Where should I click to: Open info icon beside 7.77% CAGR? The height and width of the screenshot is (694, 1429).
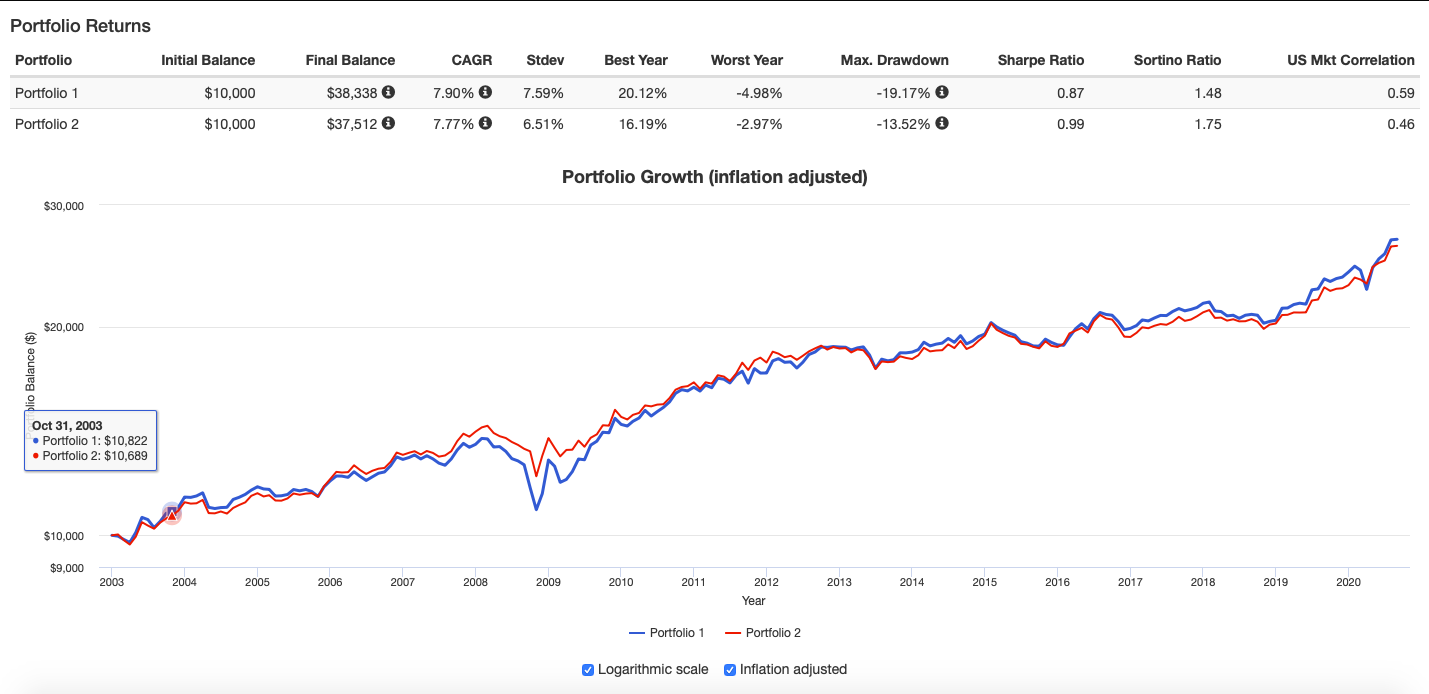(x=485, y=124)
